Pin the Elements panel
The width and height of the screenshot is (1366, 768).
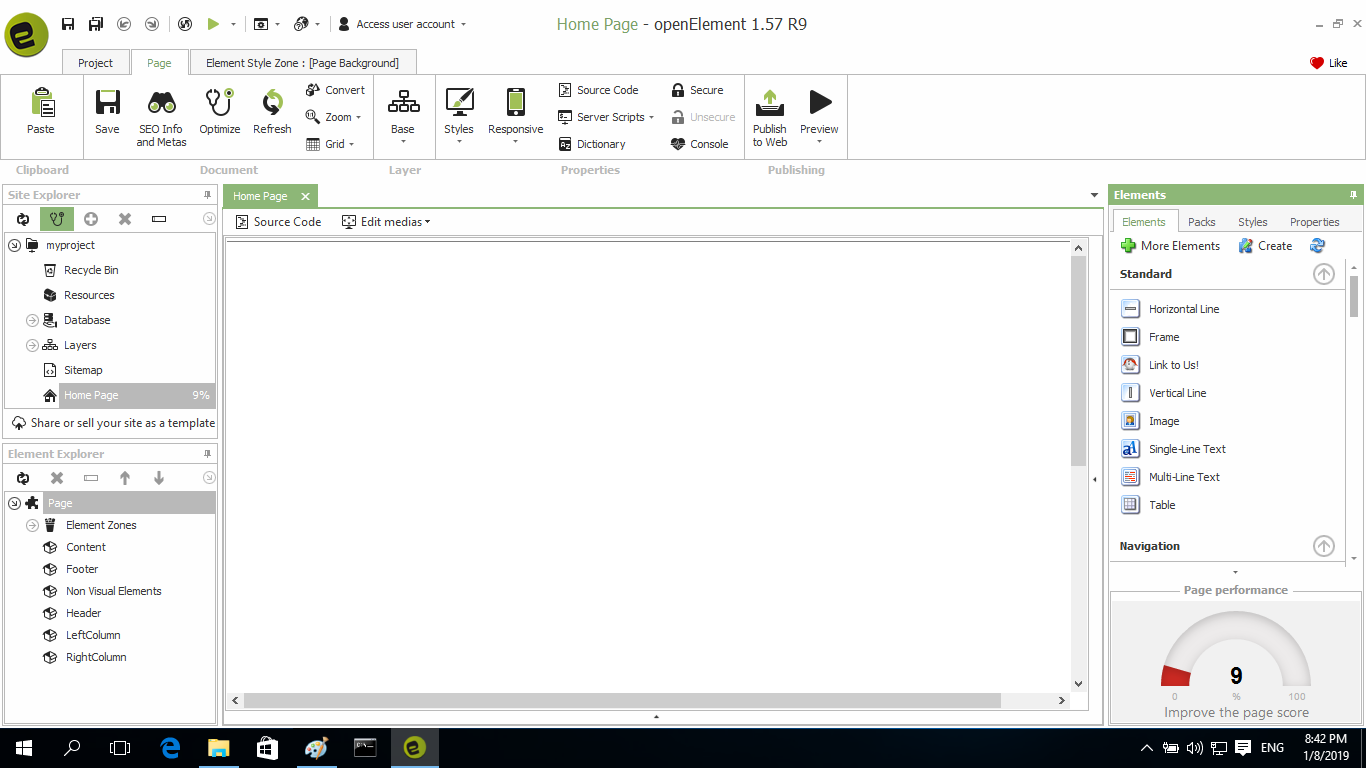click(1353, 195)
